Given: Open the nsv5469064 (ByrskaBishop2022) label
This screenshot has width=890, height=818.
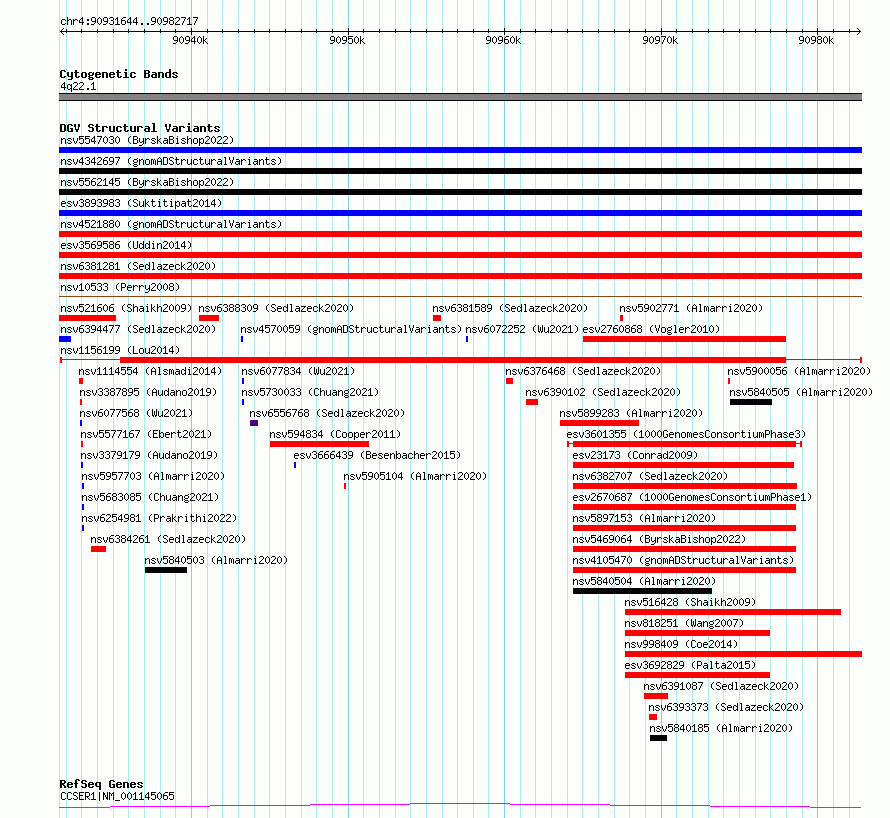Looking at the screenshot, I should point(659,539).
